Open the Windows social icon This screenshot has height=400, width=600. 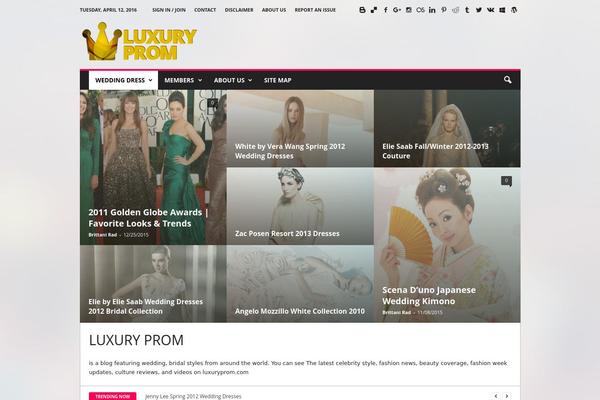click(502, 10)
